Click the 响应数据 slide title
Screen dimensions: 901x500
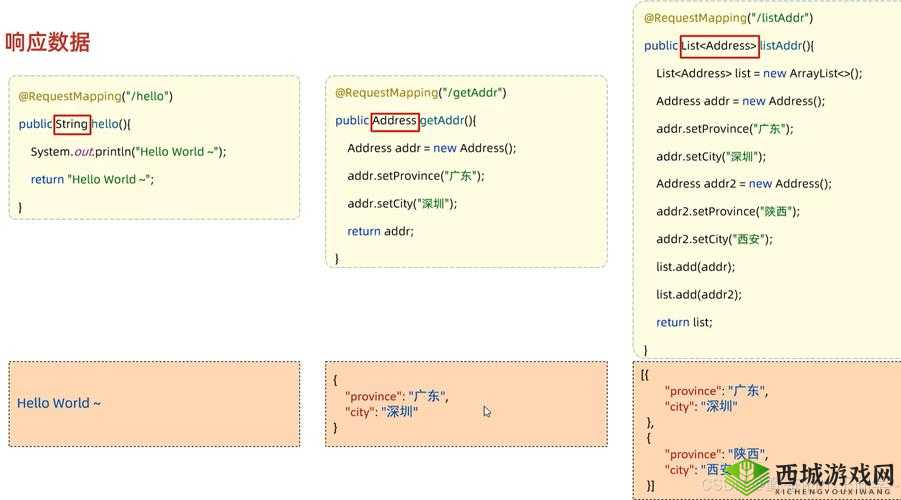point(48,42)
